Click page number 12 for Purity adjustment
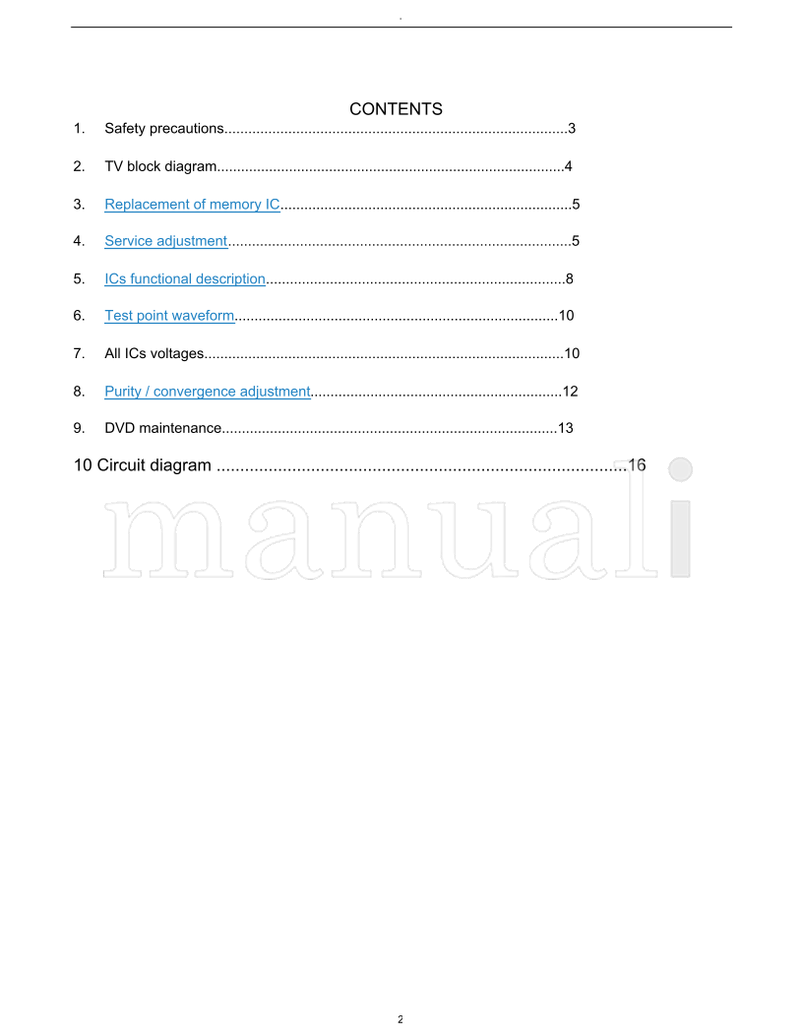Viewport: 800px width, 1036px height. coord(571,391)
